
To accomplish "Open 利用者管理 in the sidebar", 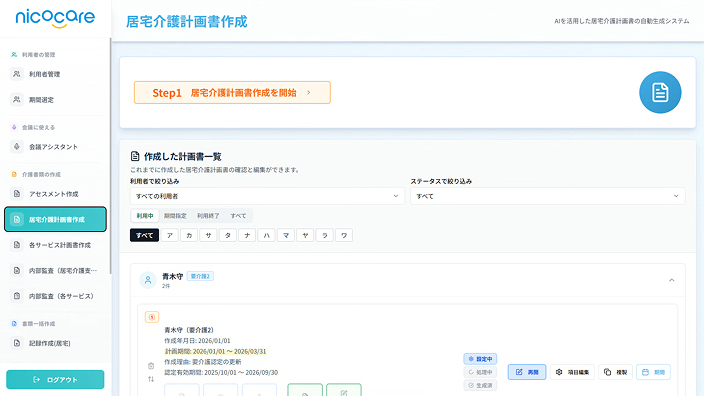I will pos(55,74).
